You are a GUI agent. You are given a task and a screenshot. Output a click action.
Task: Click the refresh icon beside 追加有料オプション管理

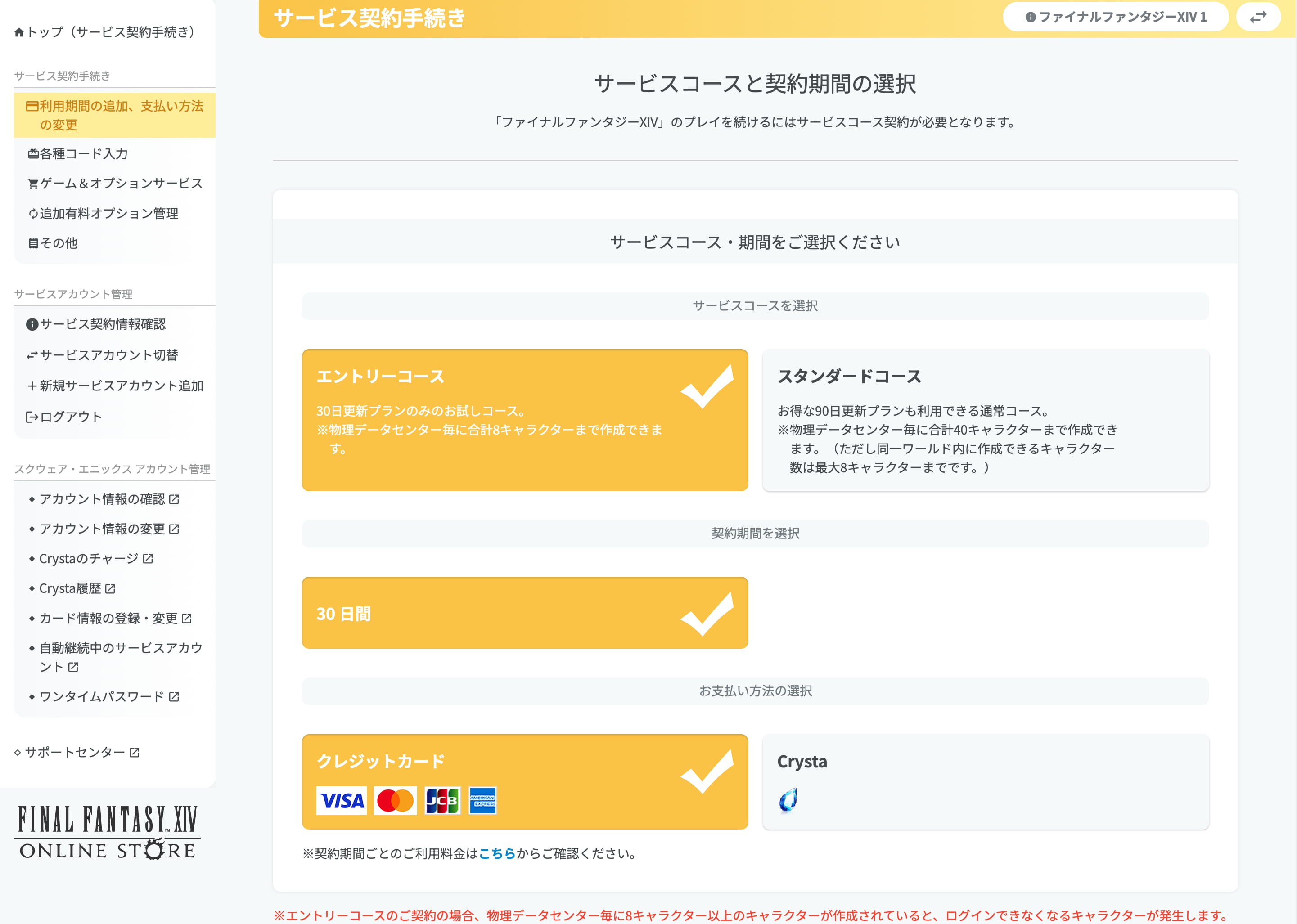point(34,214)
